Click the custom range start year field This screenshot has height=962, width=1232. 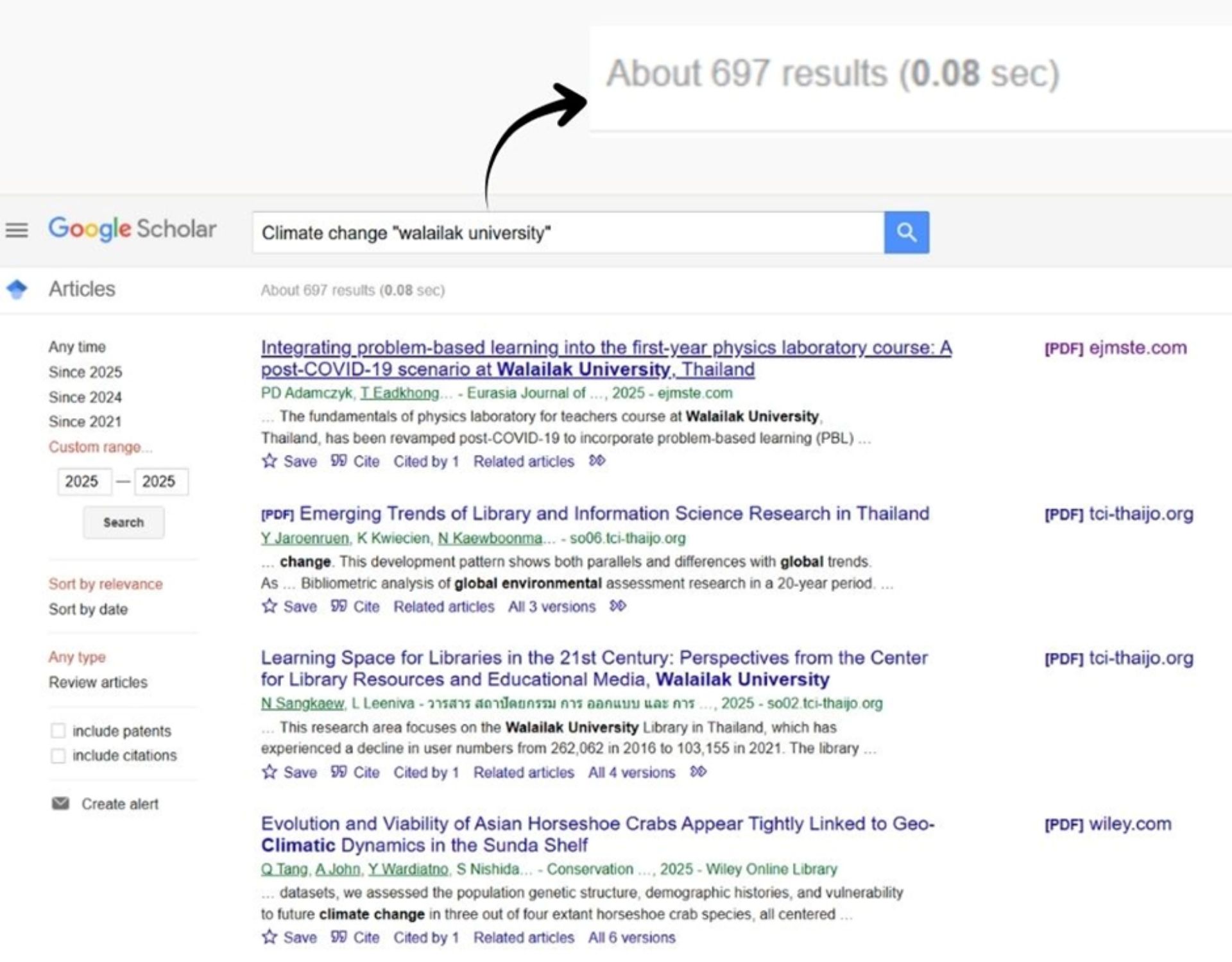[84, 482]
